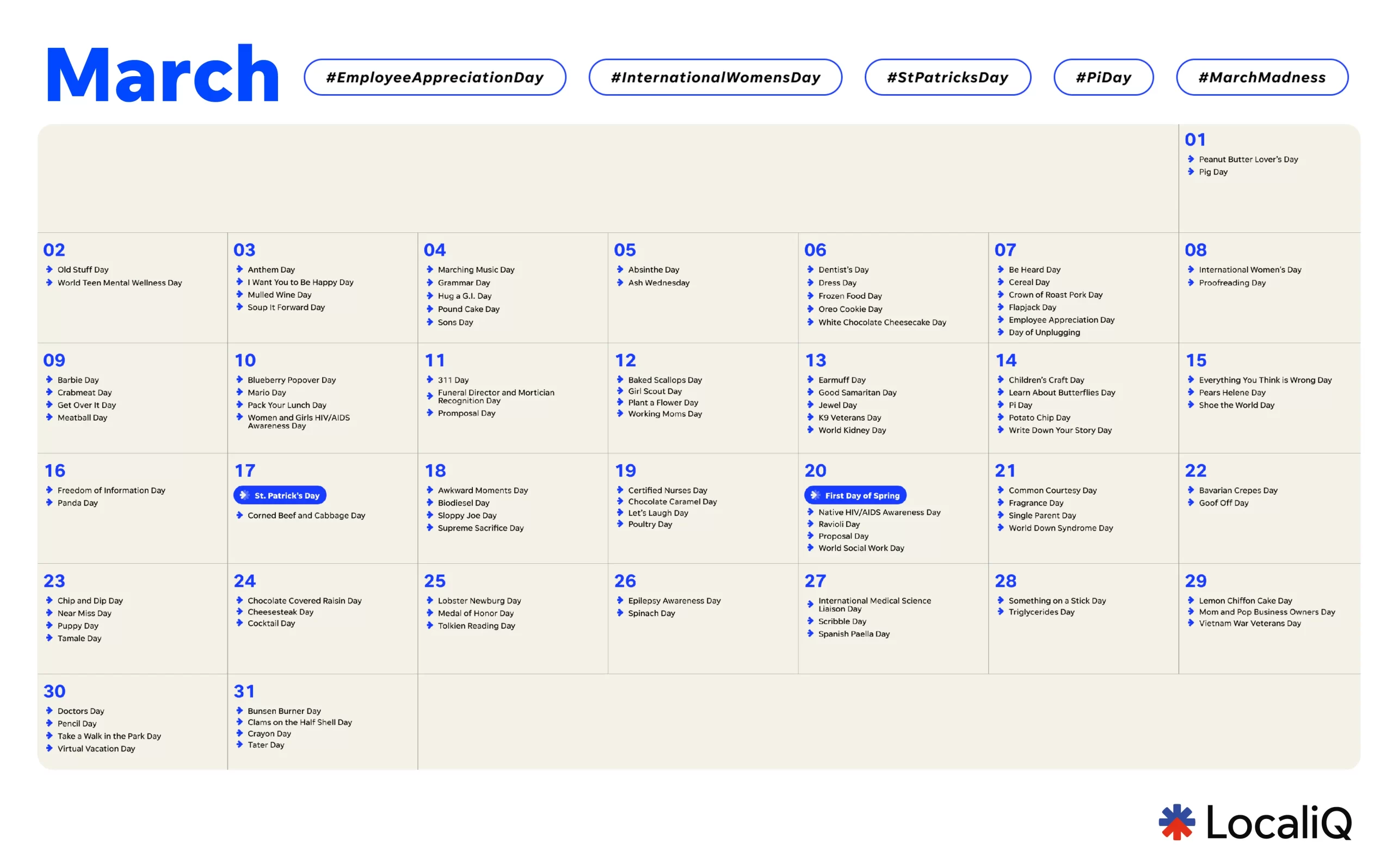Click 'Women and Girls HIV/AIDS Awareness Day' entry

pyautogui.click(x=298, y=421)
